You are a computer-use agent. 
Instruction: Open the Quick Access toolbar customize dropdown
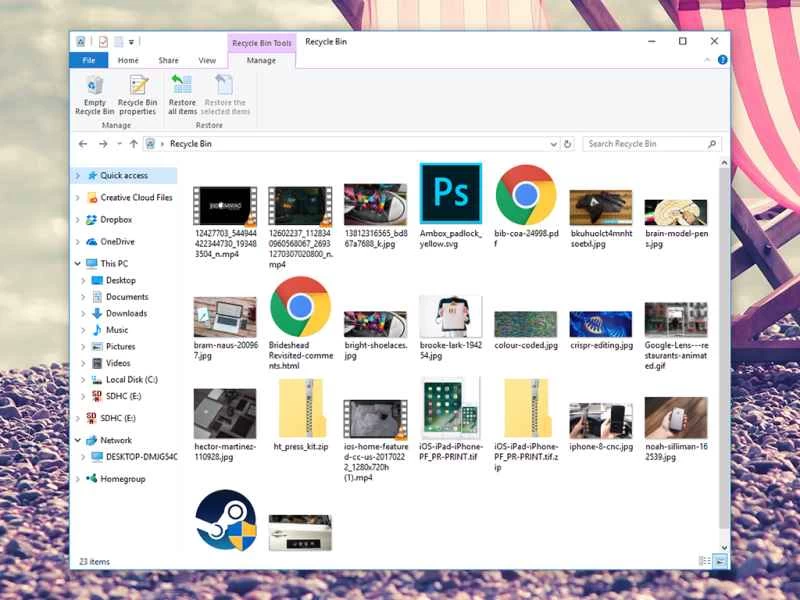(131, 41)
